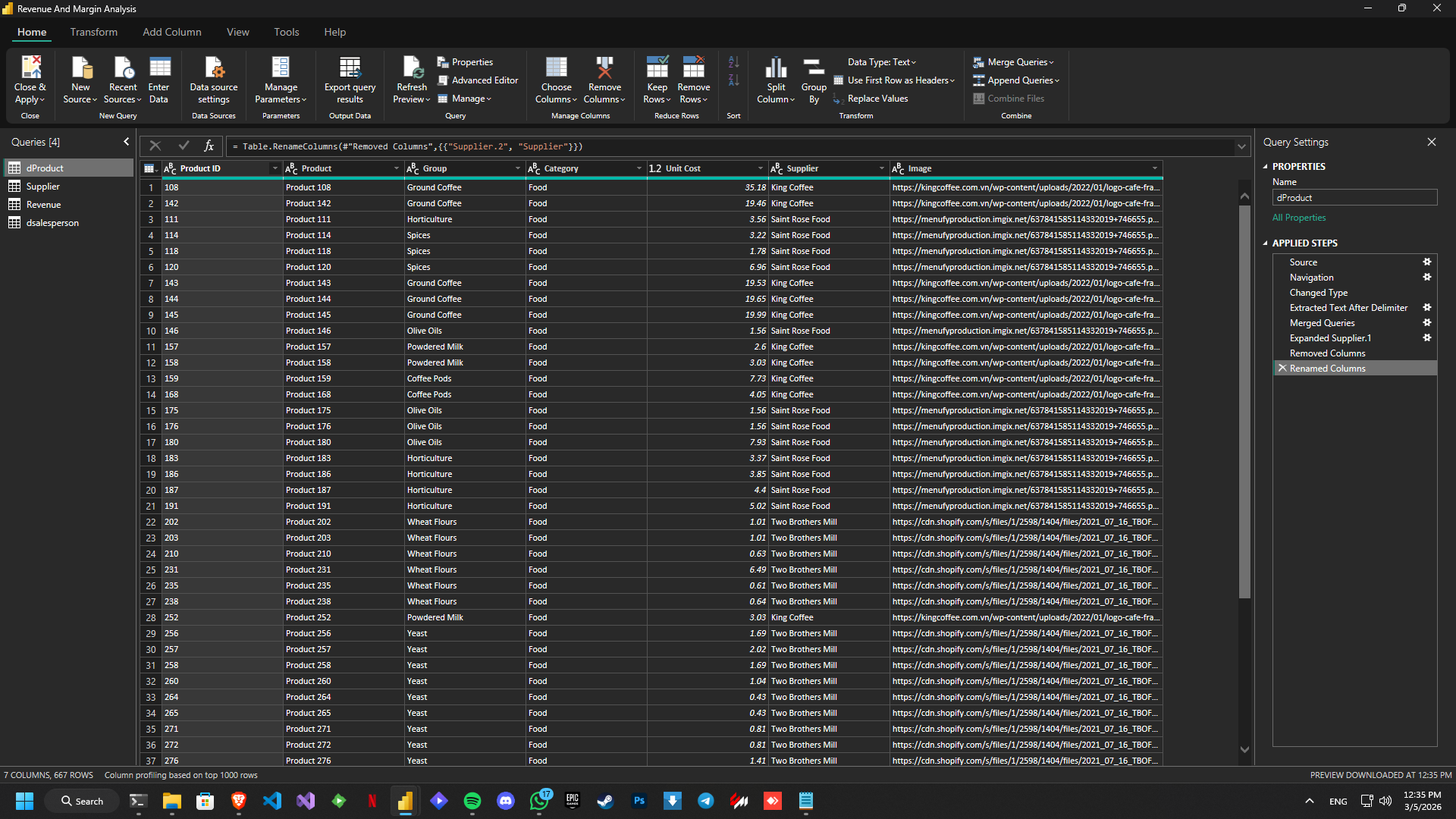This screenshot has width=1456, height=819.
Task: Sort ascending using the A-Z sort icon
Action: pos(733,62)
